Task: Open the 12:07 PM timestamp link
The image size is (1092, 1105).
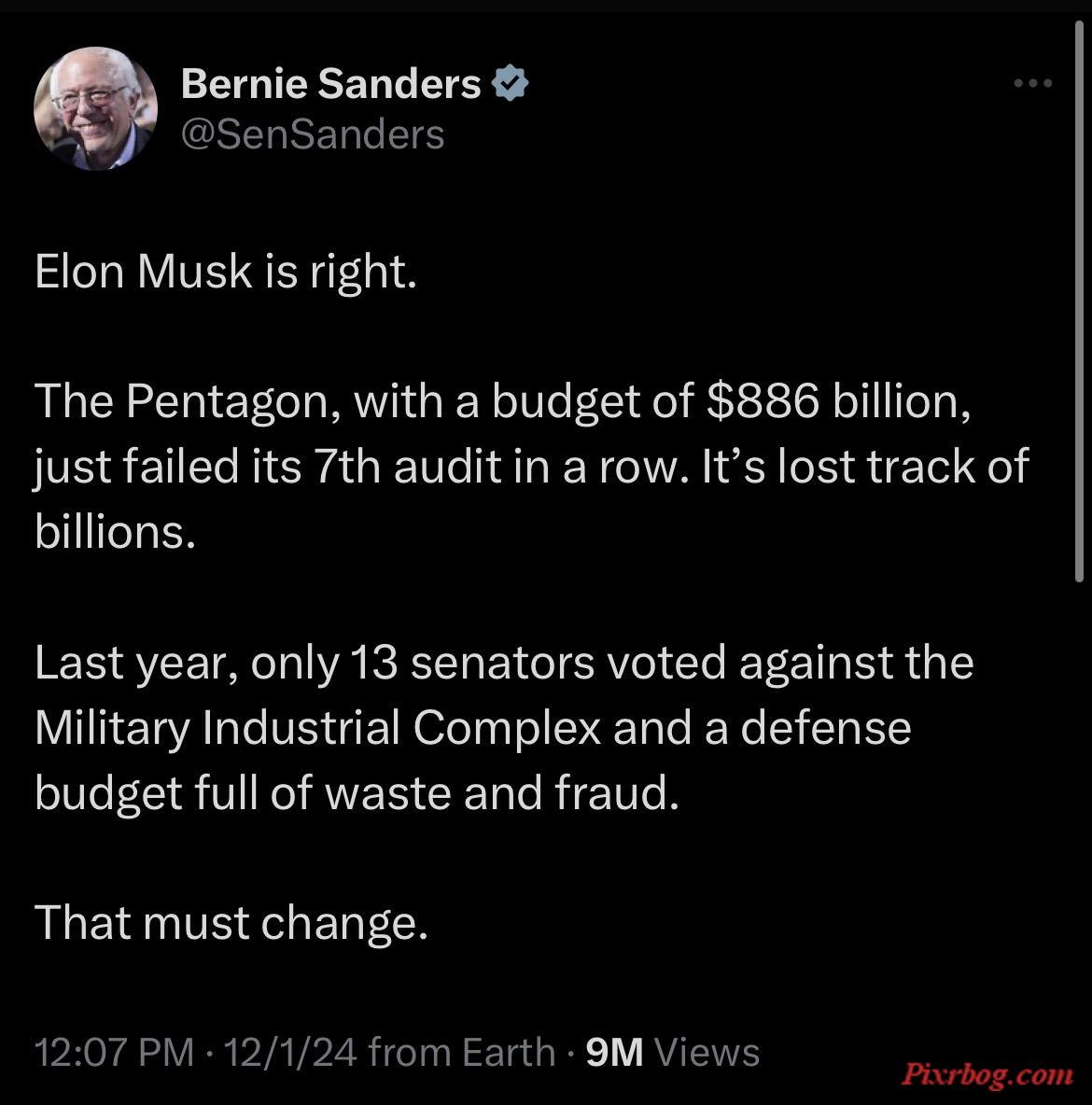Action: click(114, 1052)
